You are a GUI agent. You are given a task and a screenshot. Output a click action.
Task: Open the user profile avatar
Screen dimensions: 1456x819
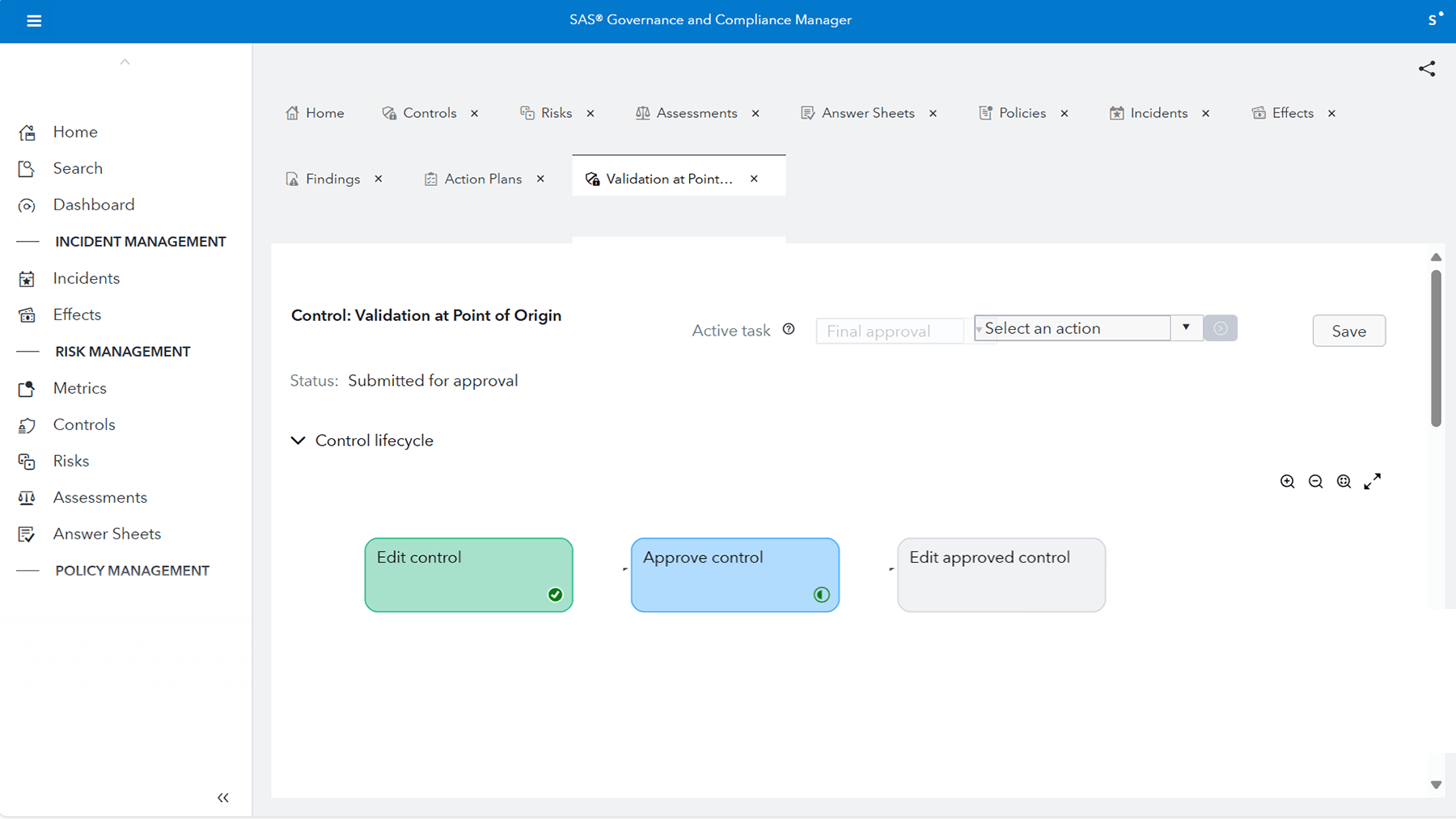pyautogui.click(x=1433, y=19)
